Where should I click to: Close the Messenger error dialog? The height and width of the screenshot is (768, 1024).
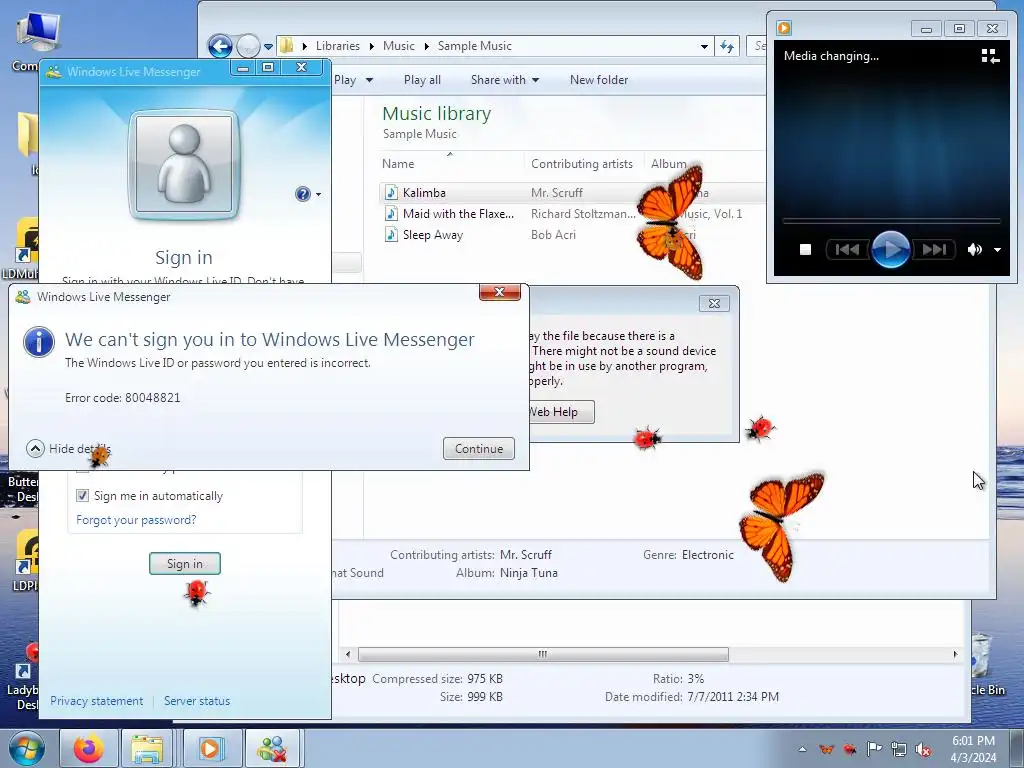500,292
